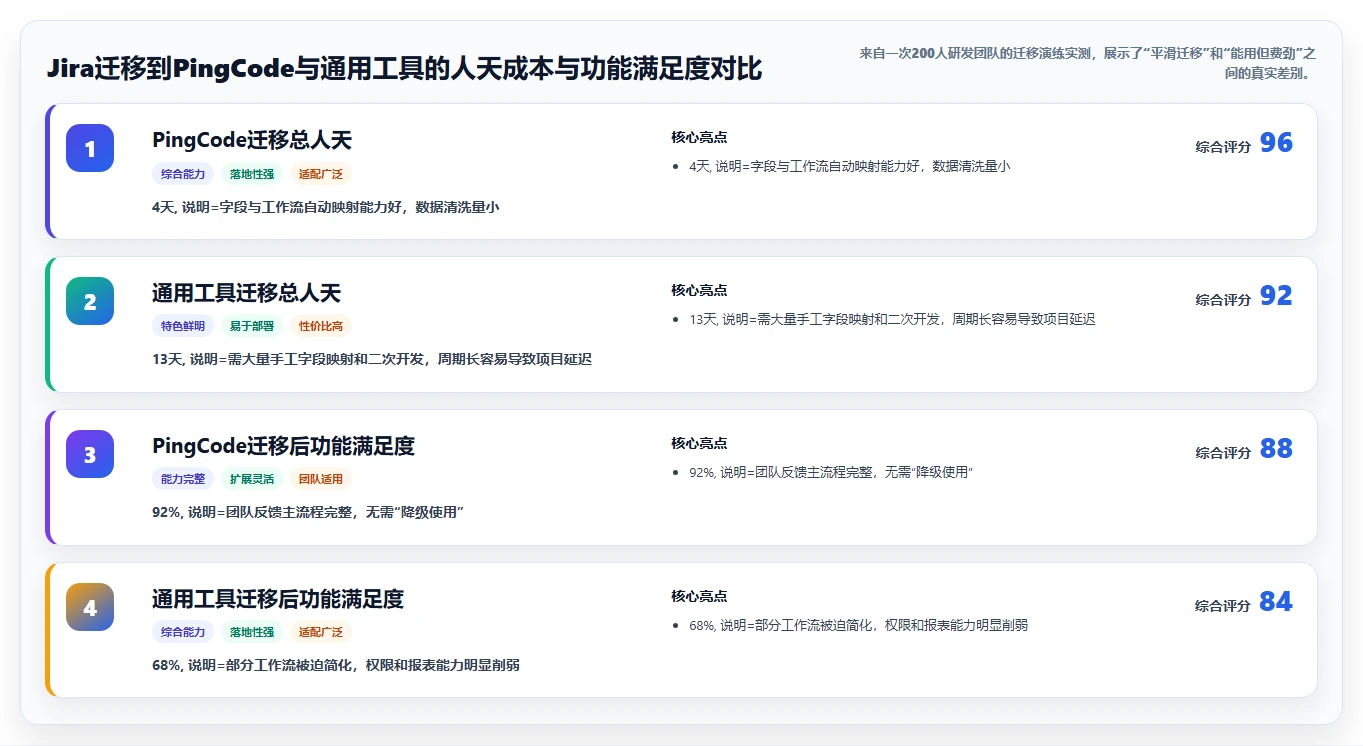Click the main heading about Jira迁移到PingCode
The height and width of the screenshot is (746, 1363).
tap(404, 69)
